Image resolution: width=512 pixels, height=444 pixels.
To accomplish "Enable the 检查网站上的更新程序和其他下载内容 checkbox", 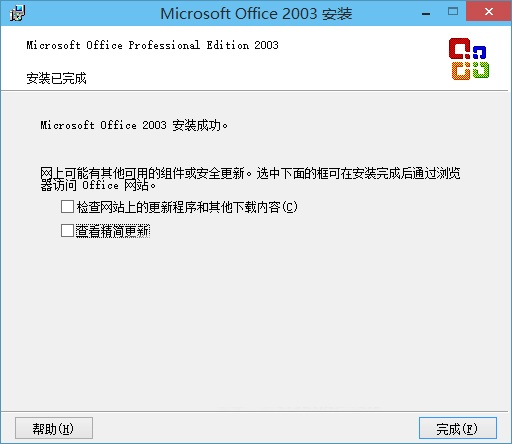I will point(67,207).
